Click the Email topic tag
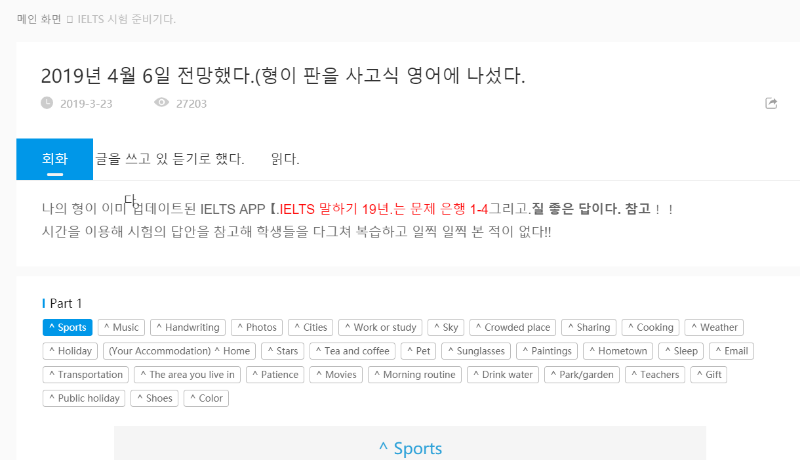 [x=732, y=351]
